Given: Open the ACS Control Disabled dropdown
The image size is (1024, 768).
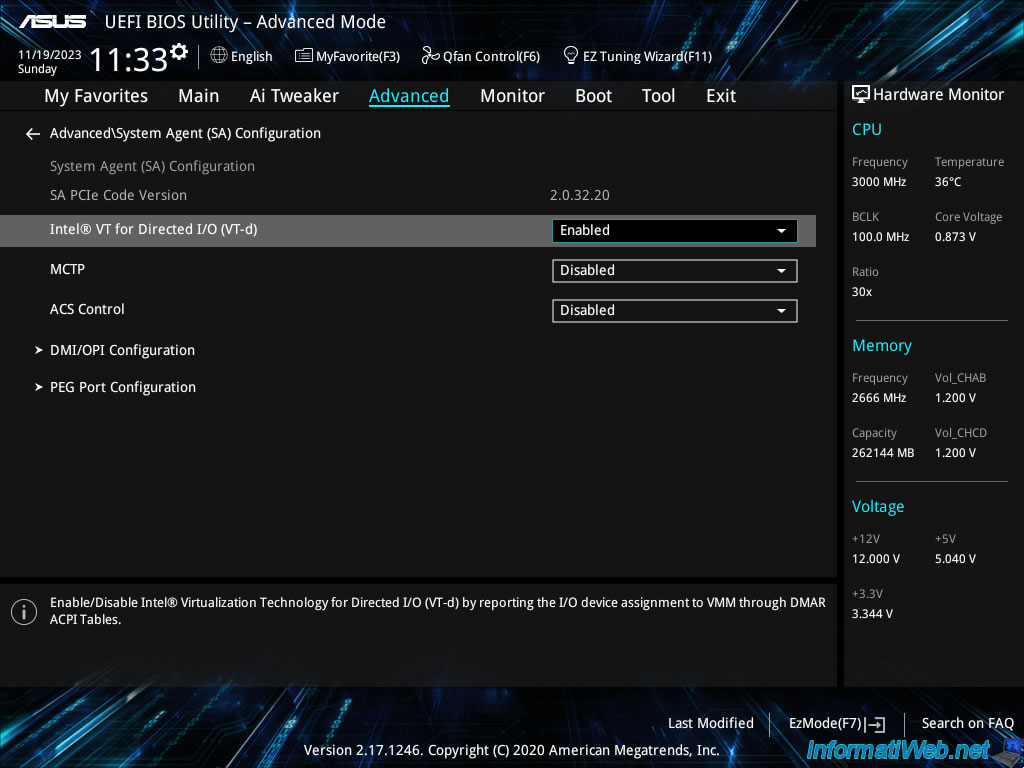Looking at the screenshot, I should click(675, 311).
